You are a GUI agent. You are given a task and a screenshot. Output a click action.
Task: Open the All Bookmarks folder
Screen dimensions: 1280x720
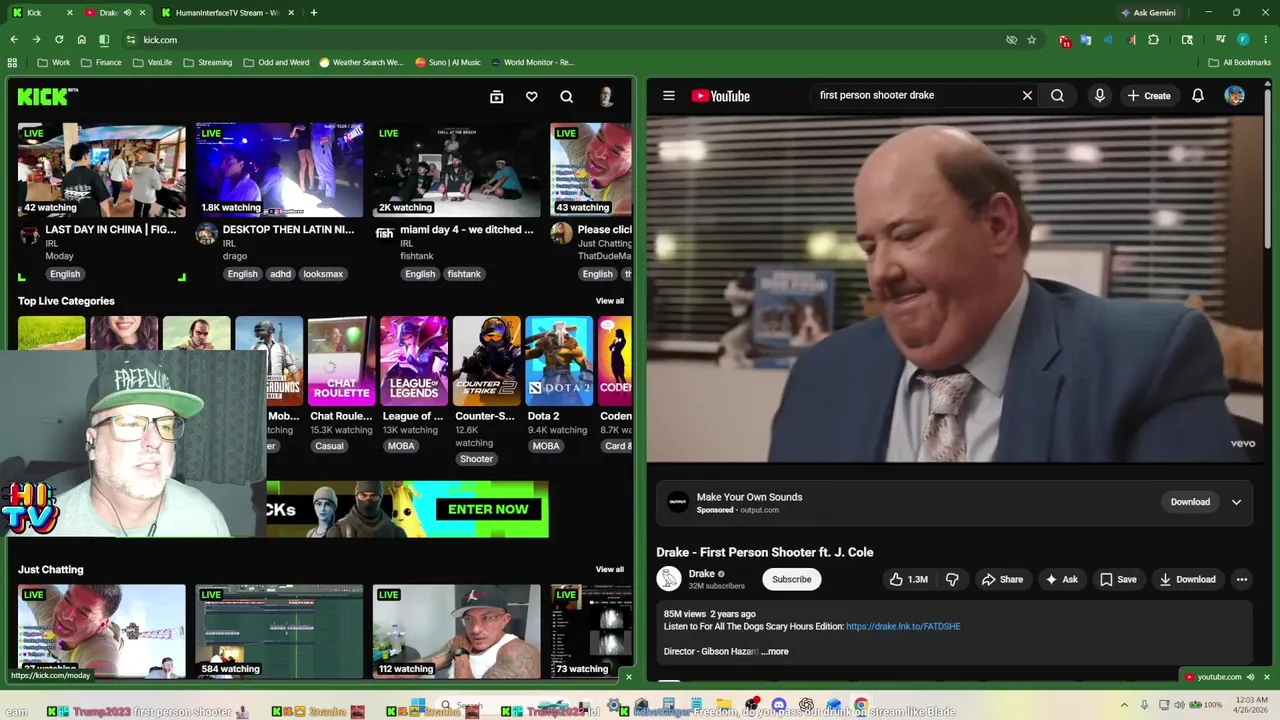(1240, 62)
